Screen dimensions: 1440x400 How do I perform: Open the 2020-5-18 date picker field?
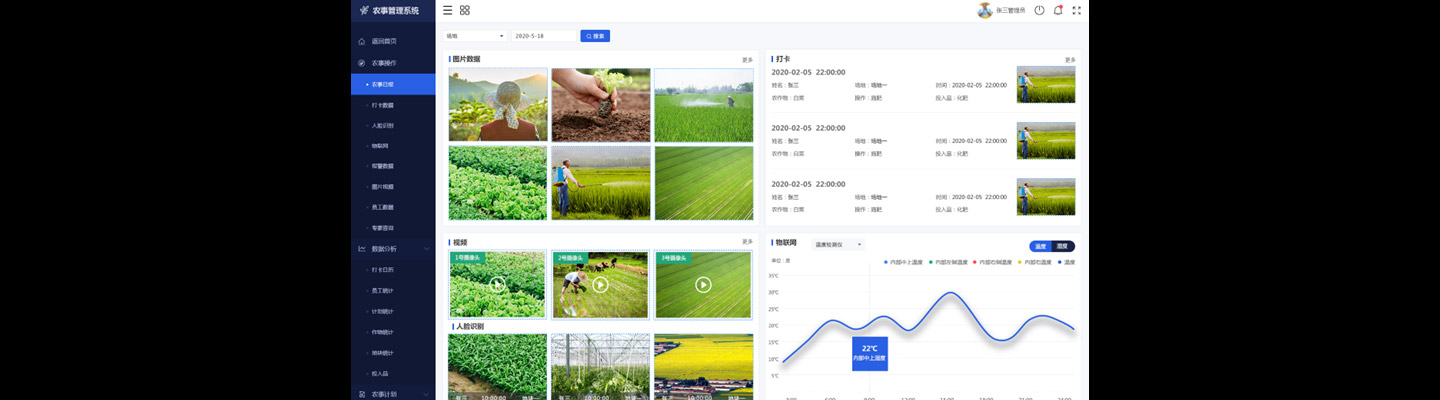pyautogui.click(x=544, y=36)
